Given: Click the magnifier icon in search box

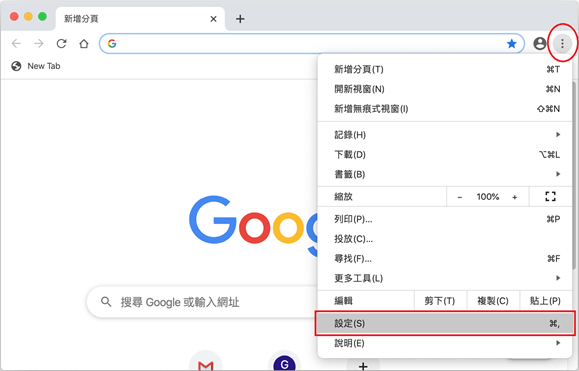Looking at the screenshot, I should [x=106, y=302].
